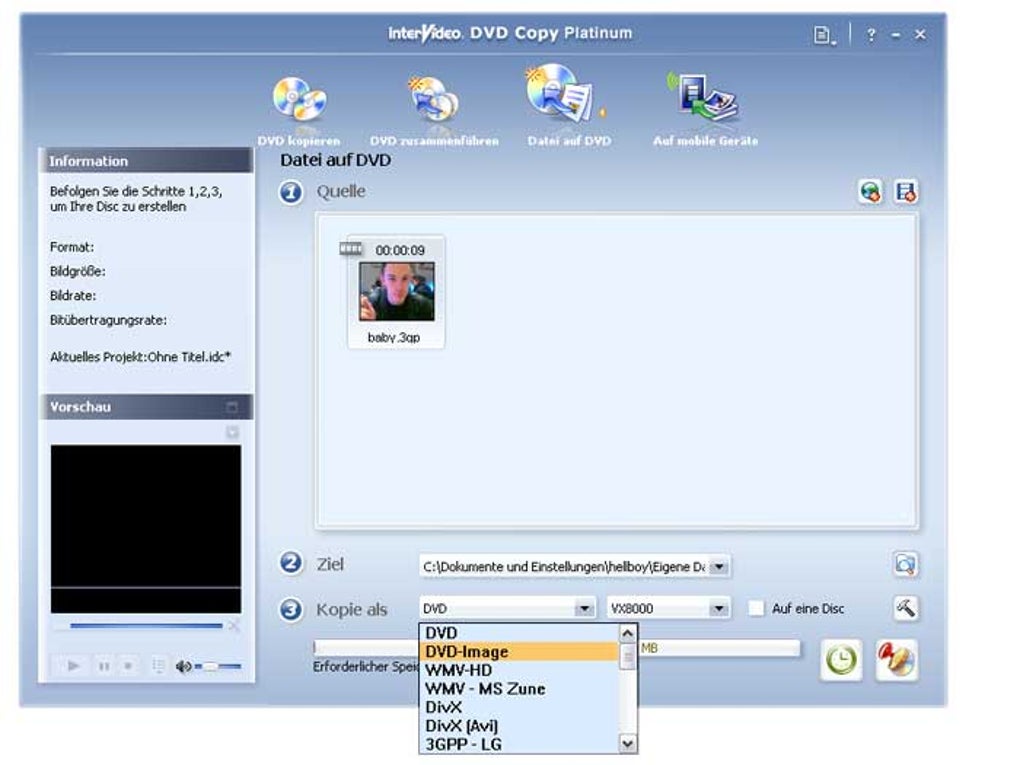Open the VX8000 device dropdown
This screenshot has height=765, width=1020.
pos(719,609)
